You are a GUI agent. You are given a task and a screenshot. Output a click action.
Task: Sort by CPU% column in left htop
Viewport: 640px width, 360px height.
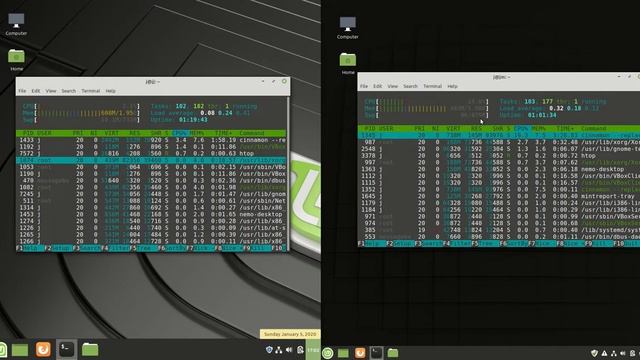coord(180,133)
